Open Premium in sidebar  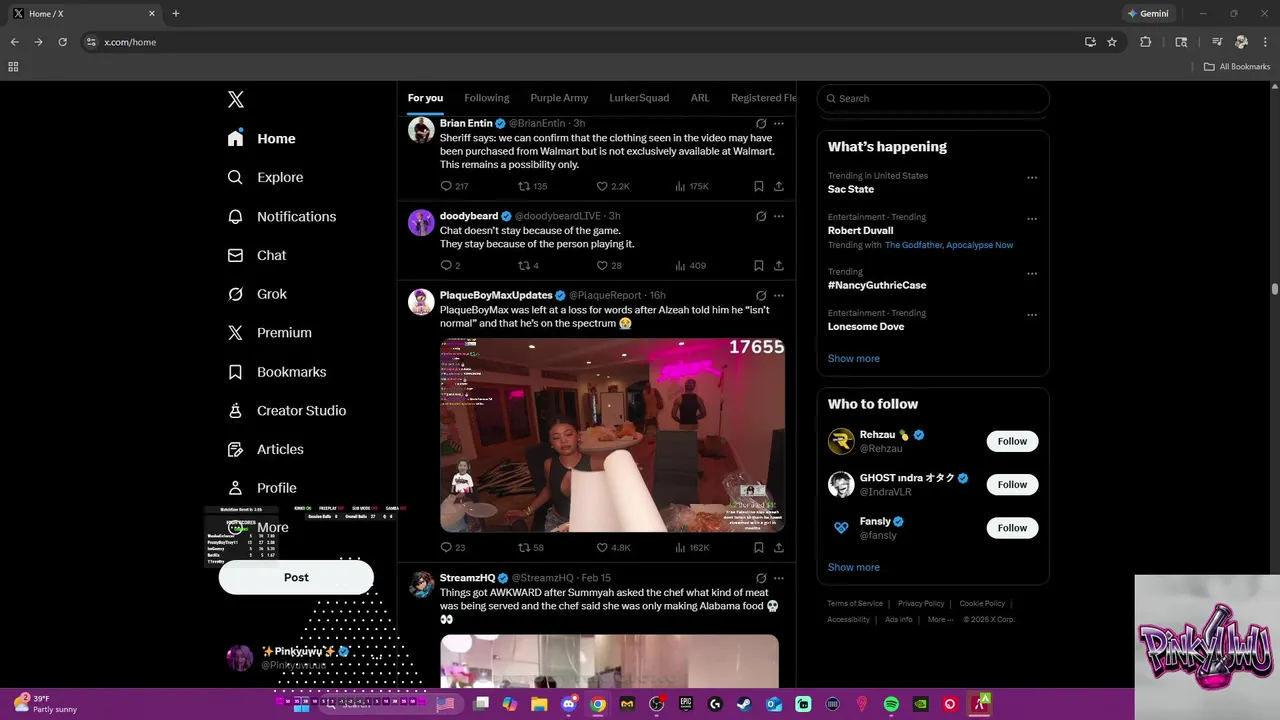(270, 333)
